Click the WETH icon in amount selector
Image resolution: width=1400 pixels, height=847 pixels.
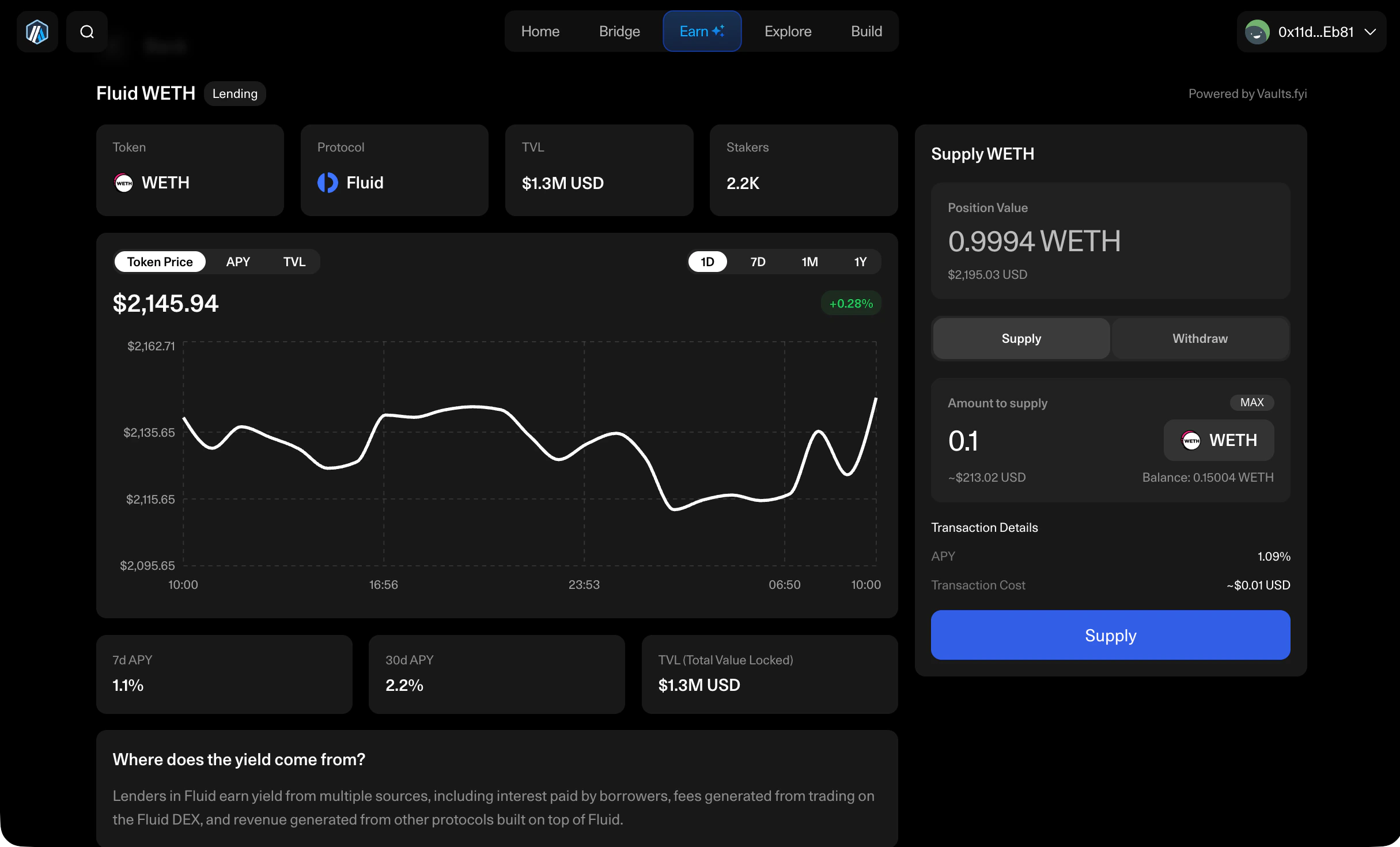1191,440
